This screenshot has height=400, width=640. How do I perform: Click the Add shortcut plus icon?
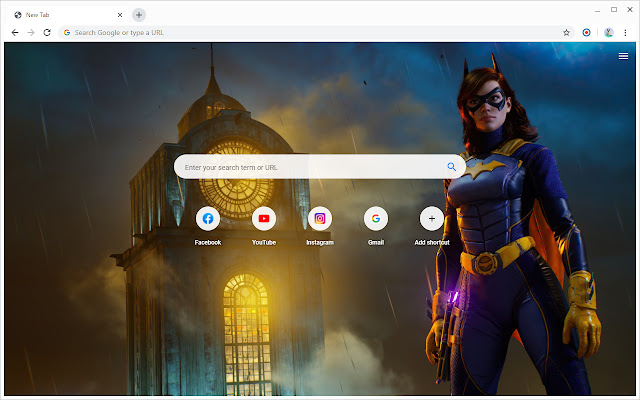(x=431, y=219)
